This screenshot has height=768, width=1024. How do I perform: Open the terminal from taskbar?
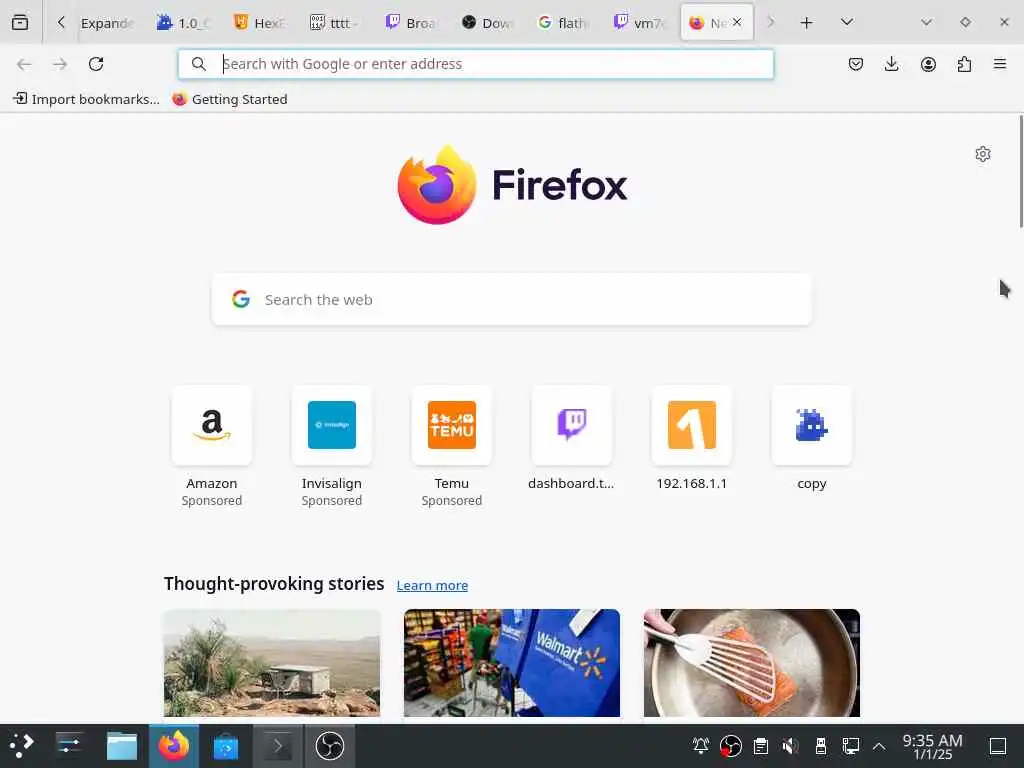(278, 746)
